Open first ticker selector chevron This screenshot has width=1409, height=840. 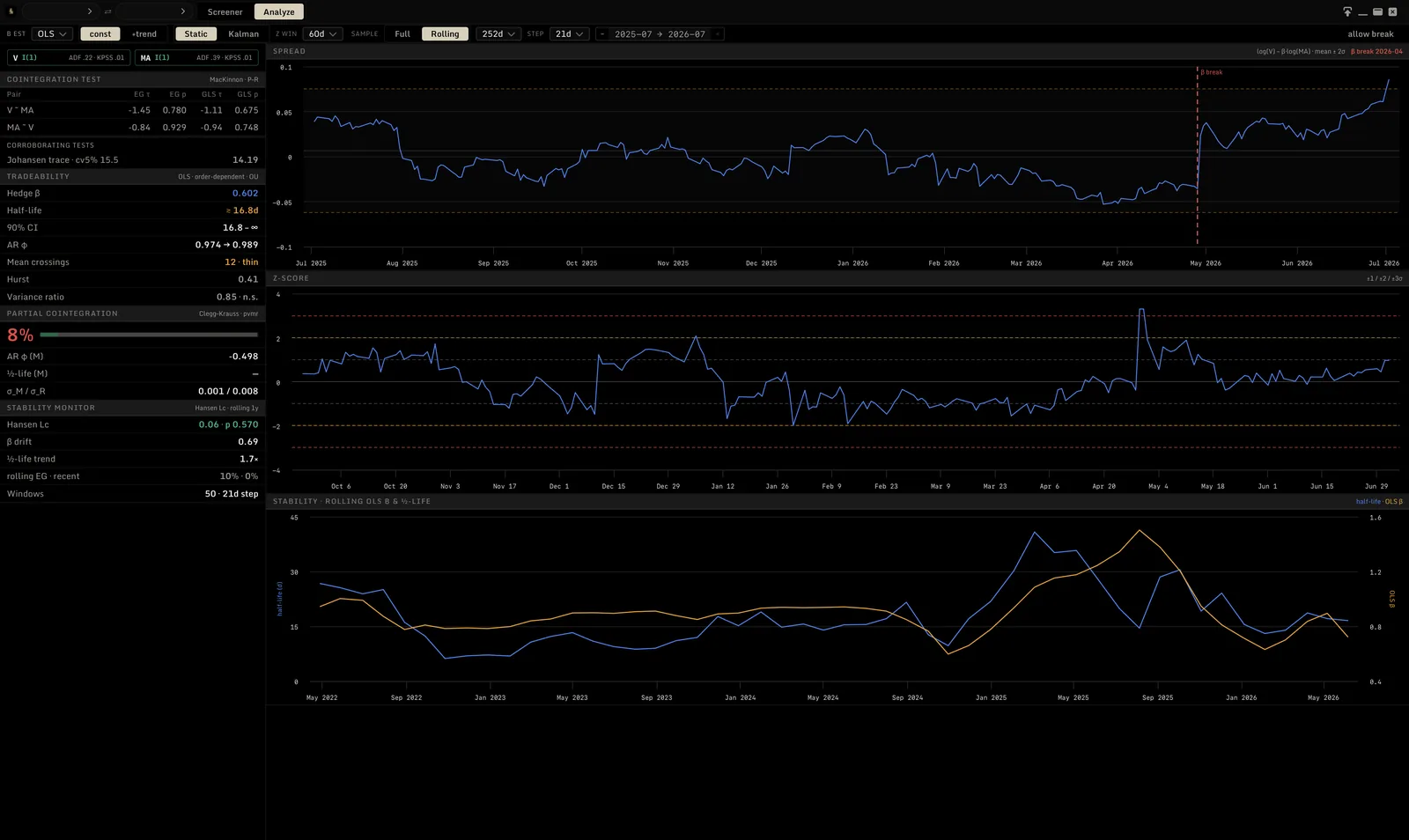90,11
